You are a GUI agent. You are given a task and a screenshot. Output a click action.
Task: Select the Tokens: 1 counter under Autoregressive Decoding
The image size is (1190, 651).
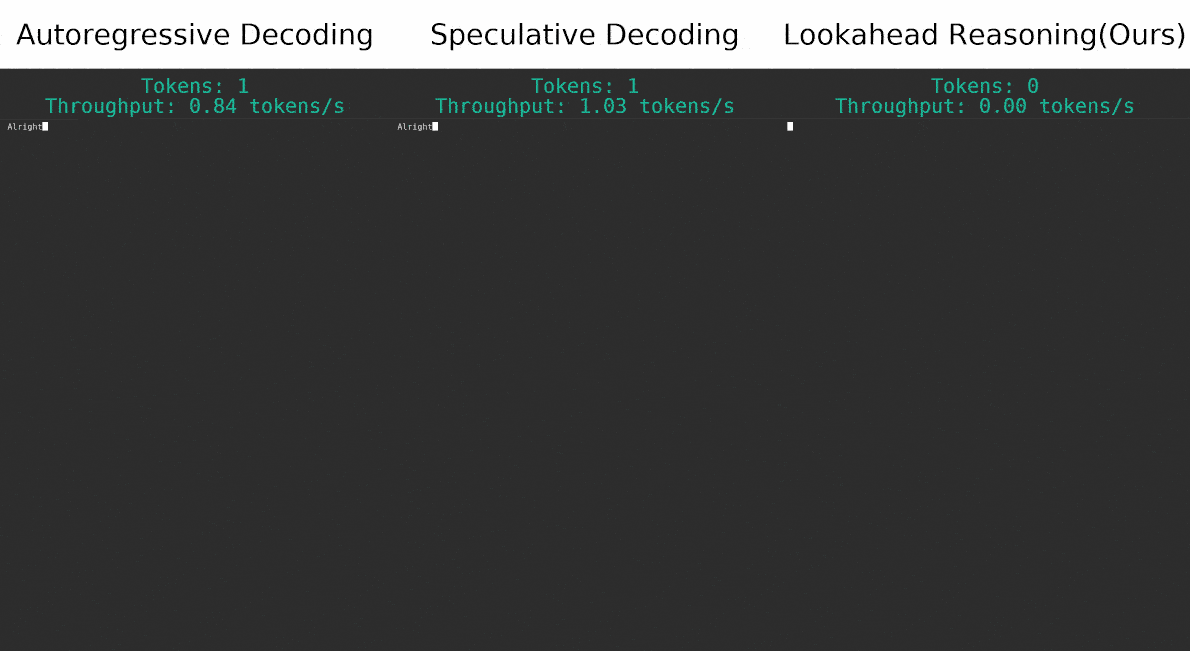pos(194,86)
